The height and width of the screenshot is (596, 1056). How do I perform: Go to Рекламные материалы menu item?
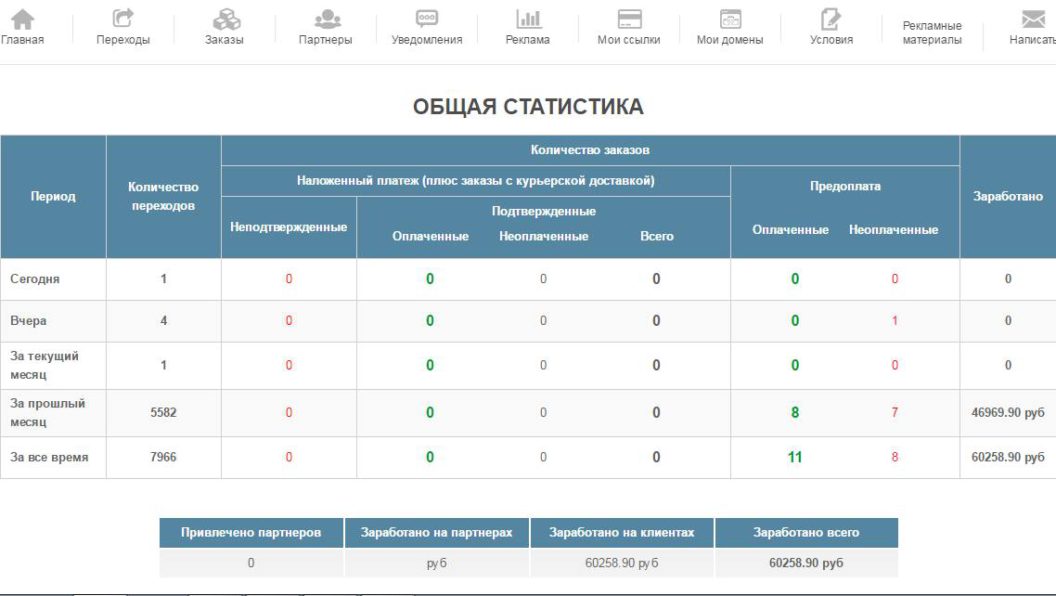[x=931, y=33]
